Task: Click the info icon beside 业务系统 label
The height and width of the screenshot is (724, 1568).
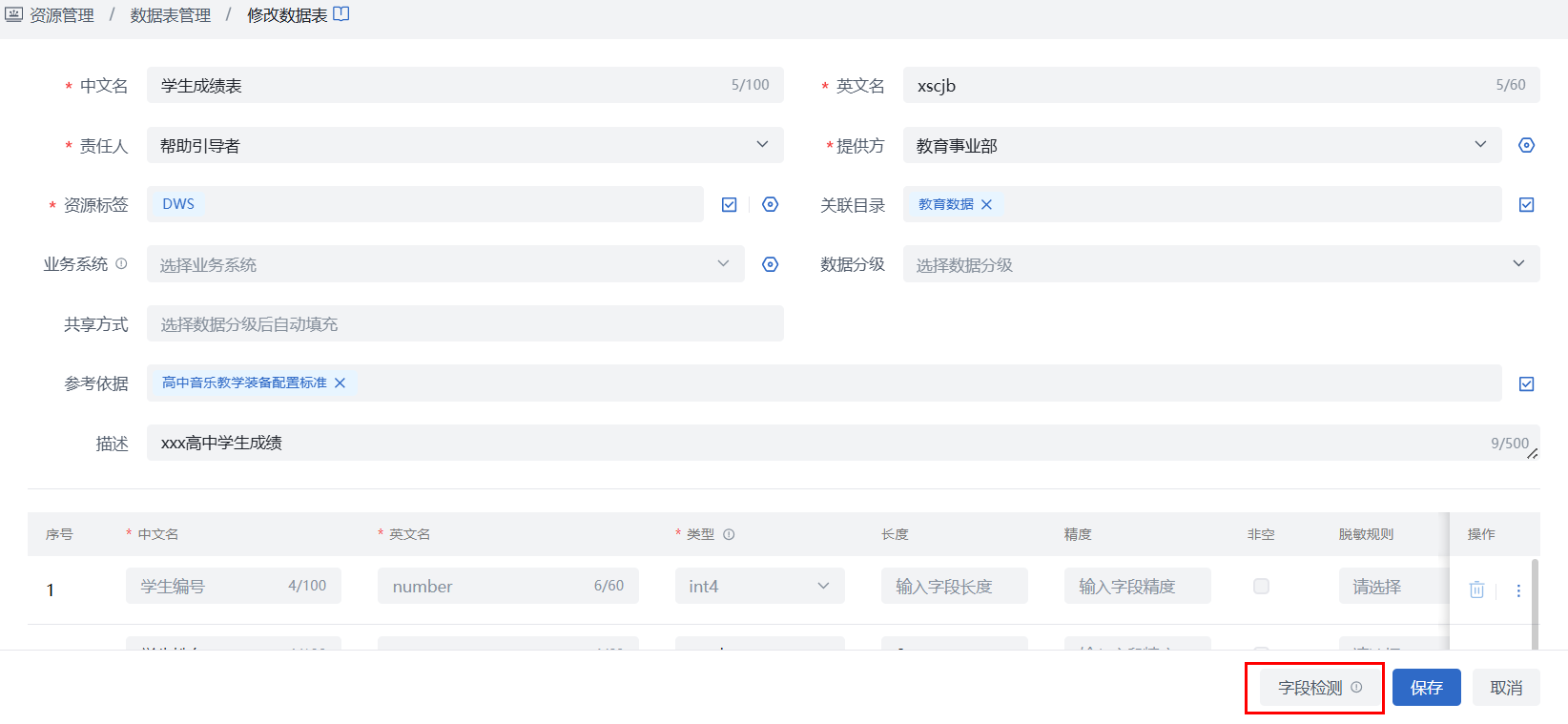Action: pos(121,263)
